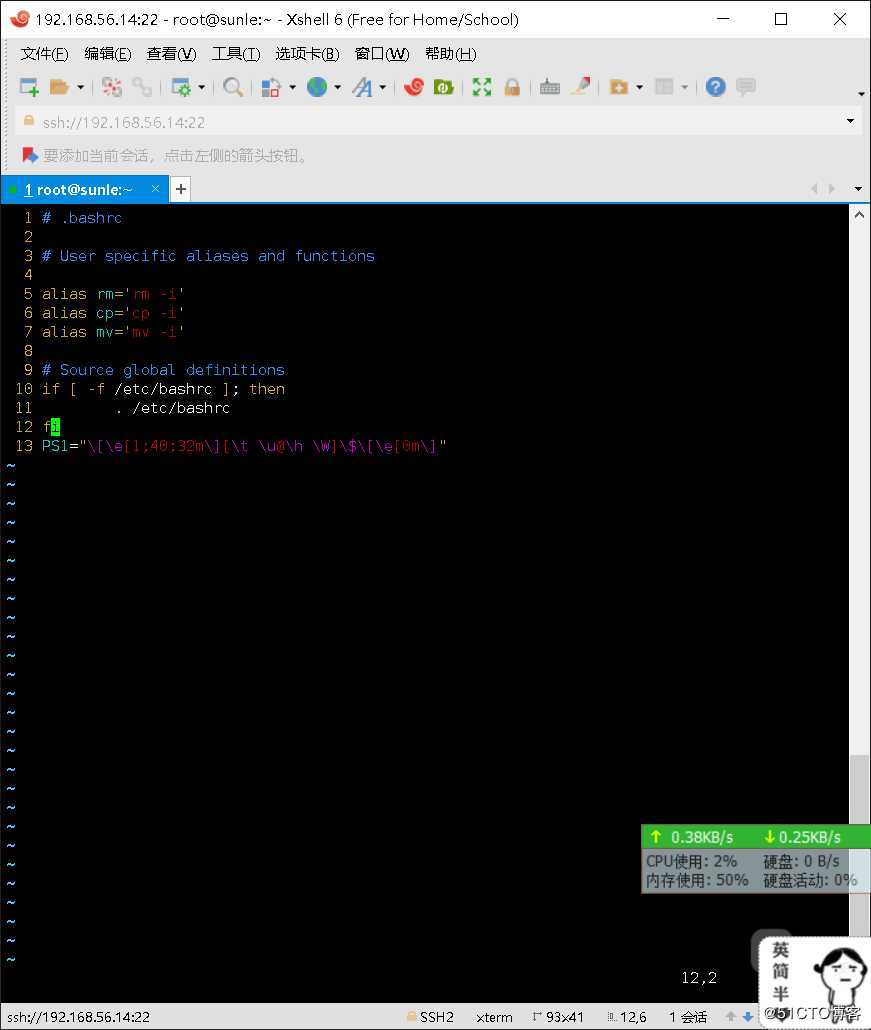The height and width of the screenshot is (1030, 871).
Task: Open the 工具(T) menu
Action: (236, 54)
